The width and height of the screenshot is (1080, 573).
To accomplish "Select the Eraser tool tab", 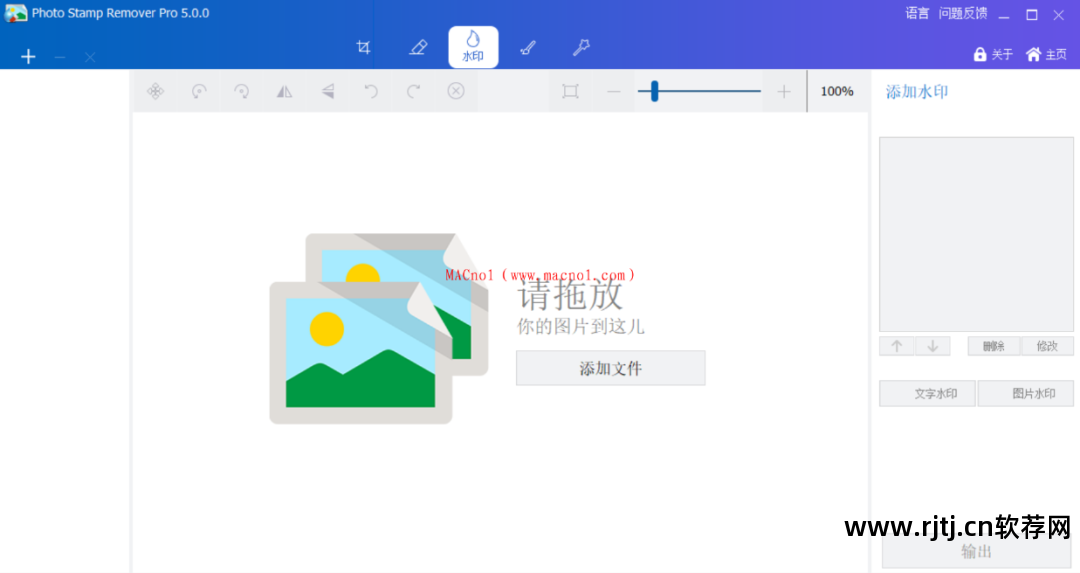I will click(x=418, y=47).
